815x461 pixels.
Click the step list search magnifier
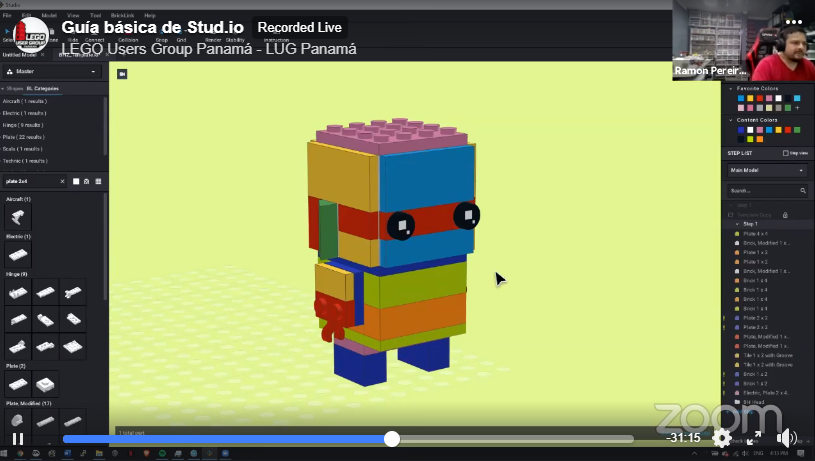[803, 191]
